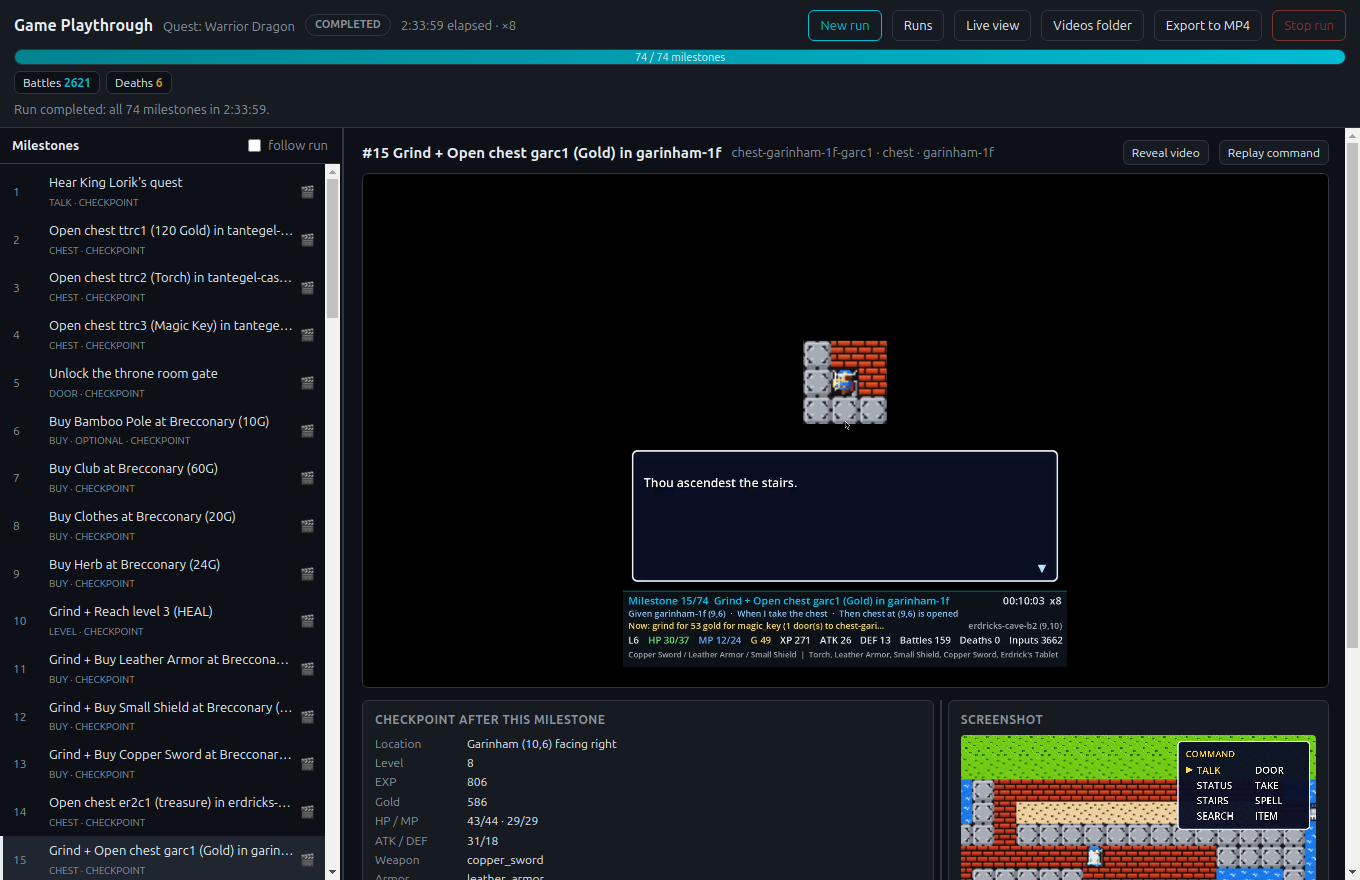Click the clip icon for the er2c1 (treasure) chest
Image resolution: width=1360 pixels, height=880 pixels.
click(308, 812)
